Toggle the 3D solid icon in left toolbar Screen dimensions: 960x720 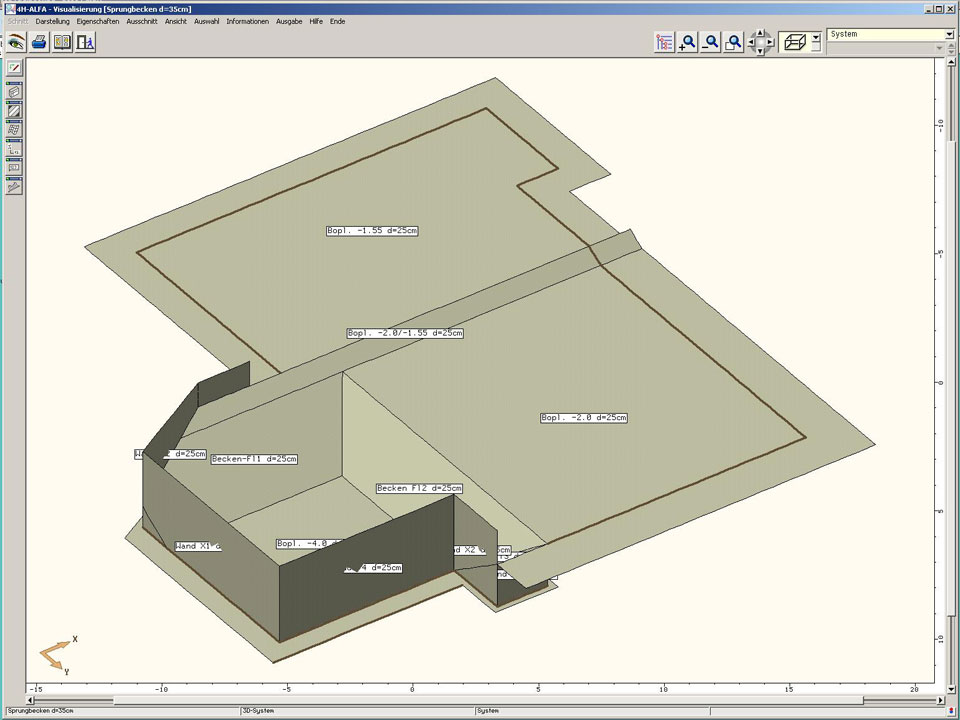click(14, 92)
